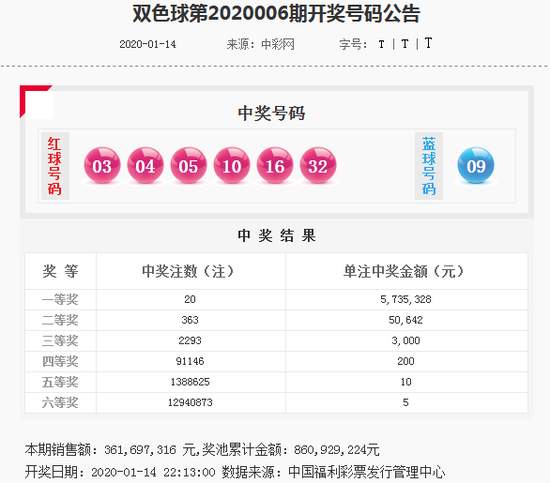This screenshot has width=550, height=483.
Task: Click the 中奖注数 column header
Action: [x=188, y=271]
